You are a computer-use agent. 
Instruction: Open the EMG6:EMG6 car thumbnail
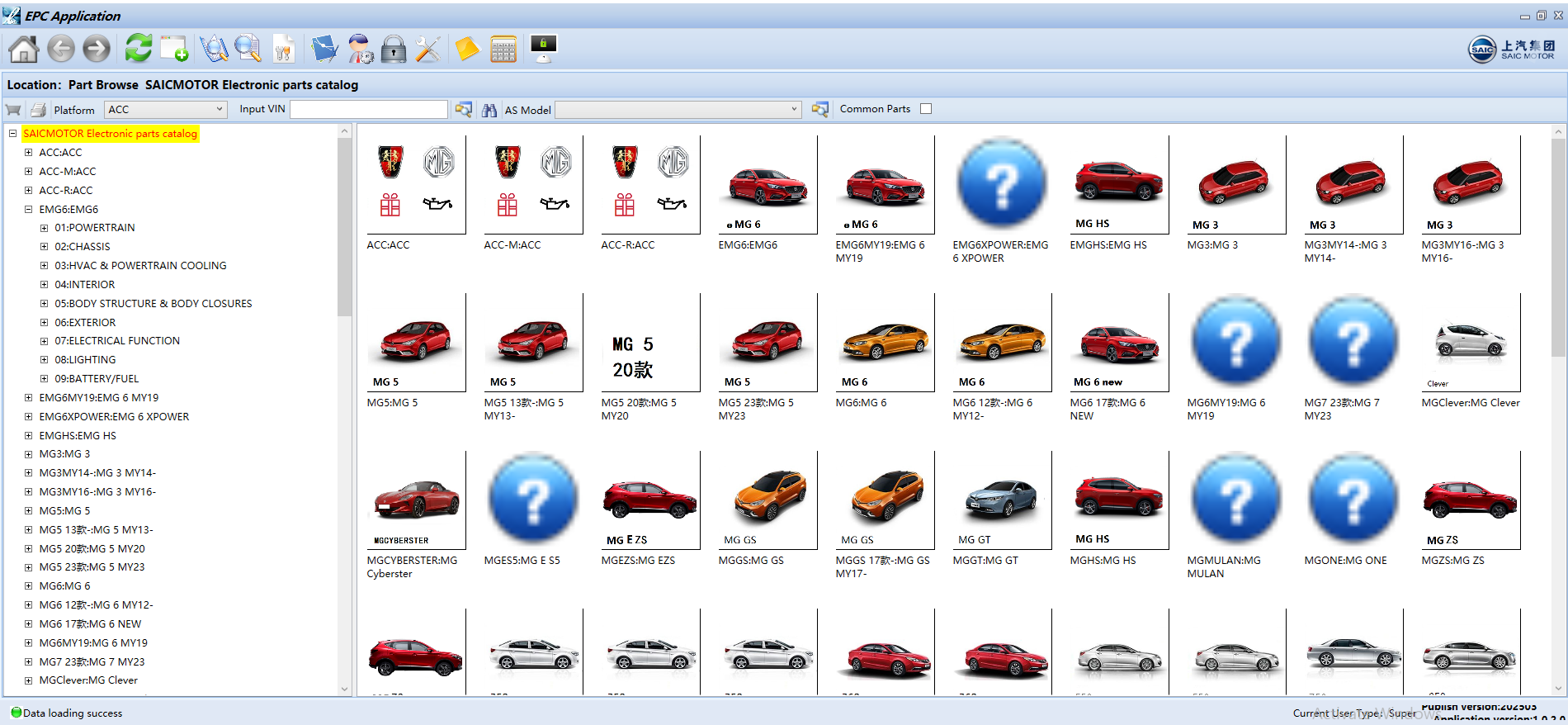[x=767, y=184]
